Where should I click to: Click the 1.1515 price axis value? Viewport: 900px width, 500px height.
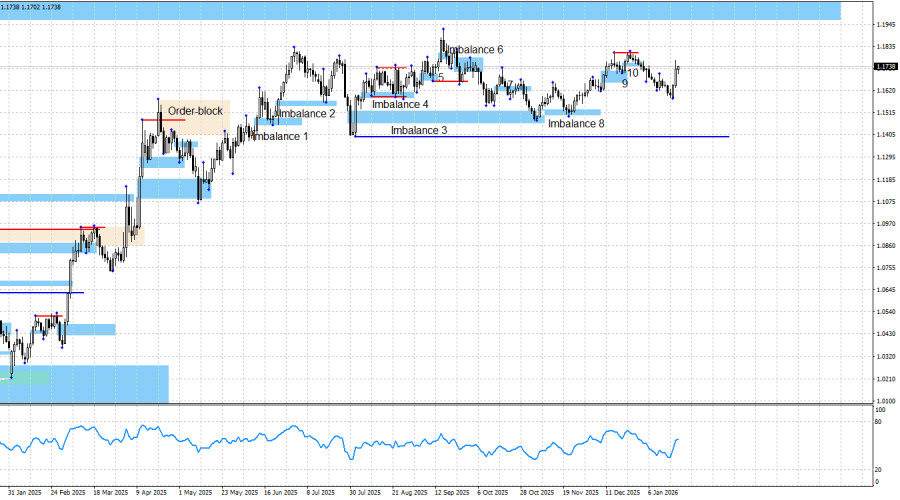pos(886,113)
